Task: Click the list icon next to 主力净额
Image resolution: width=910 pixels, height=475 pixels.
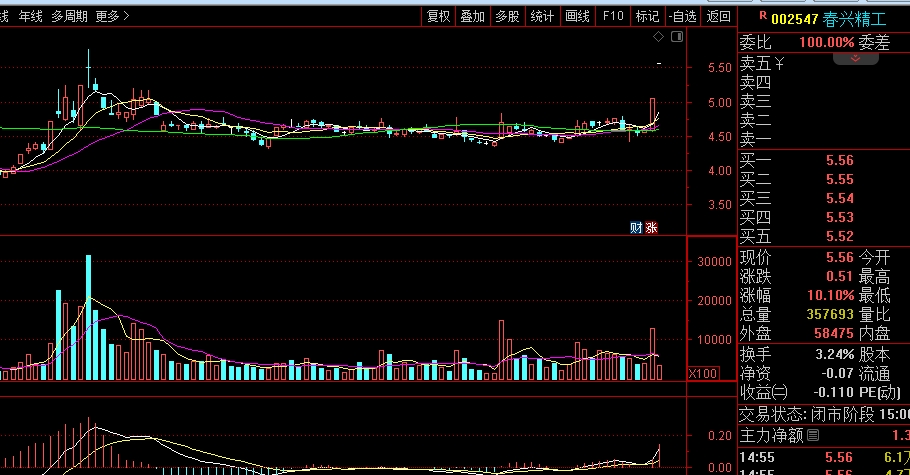Action: tap(813, 435)
